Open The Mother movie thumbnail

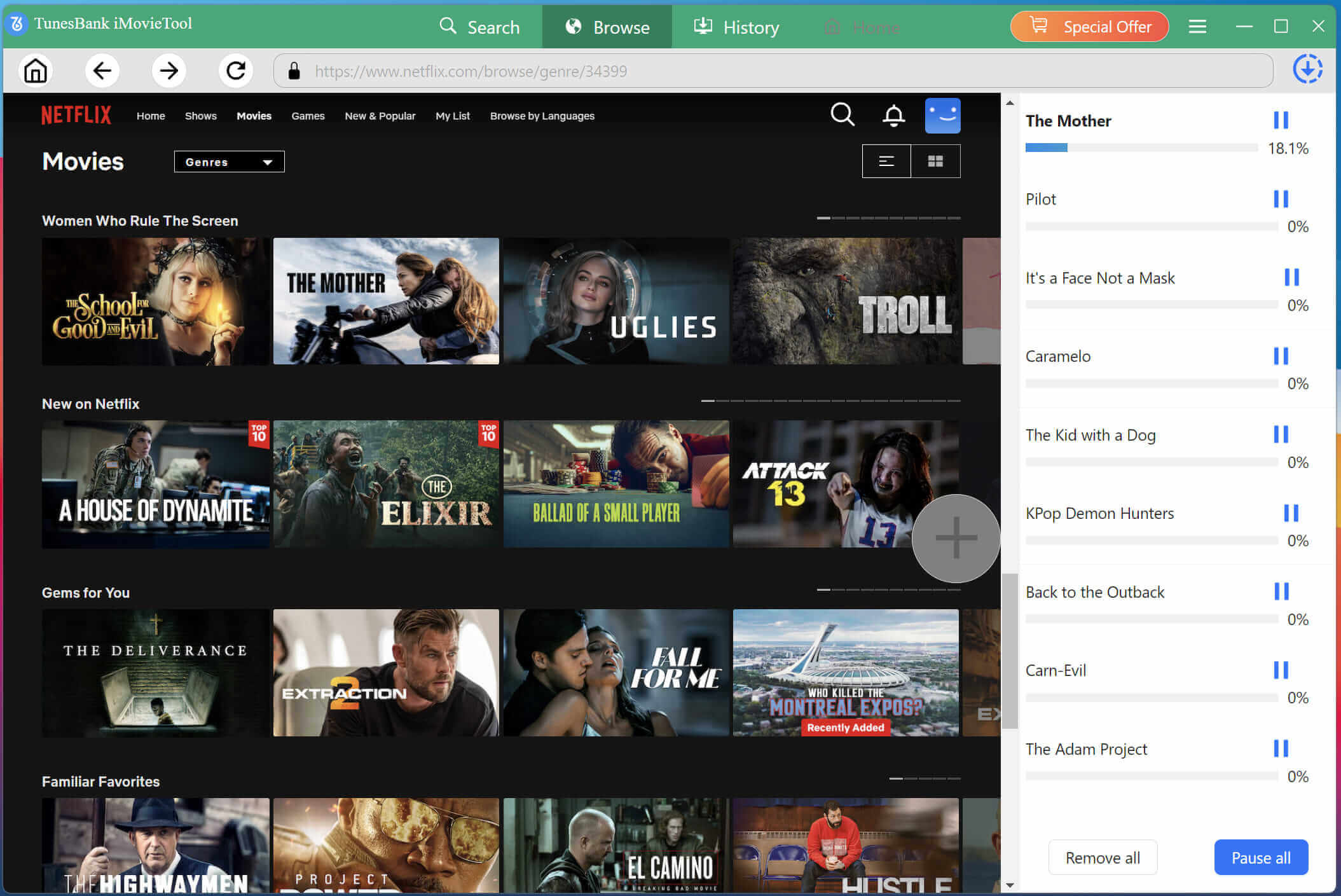(386, 301)
